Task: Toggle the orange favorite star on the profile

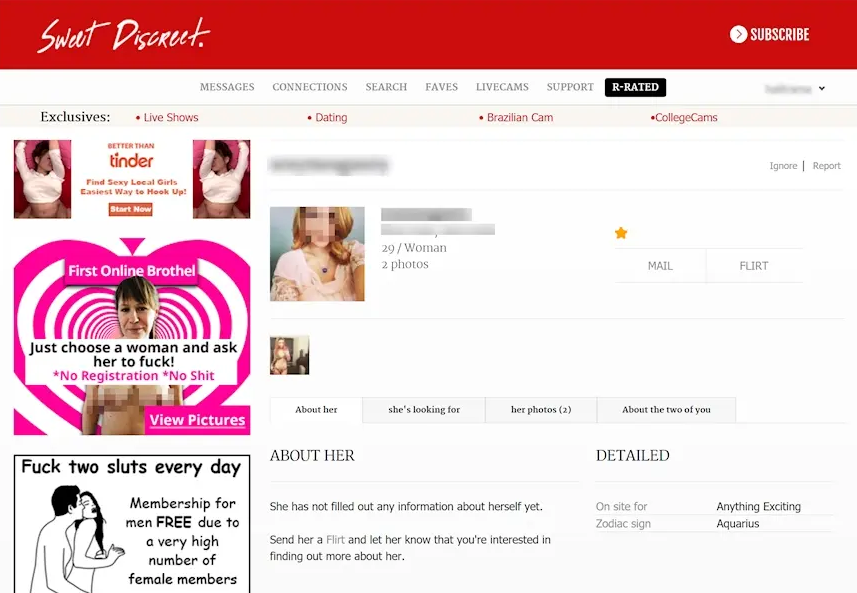Action: click(x=621, y=232)
